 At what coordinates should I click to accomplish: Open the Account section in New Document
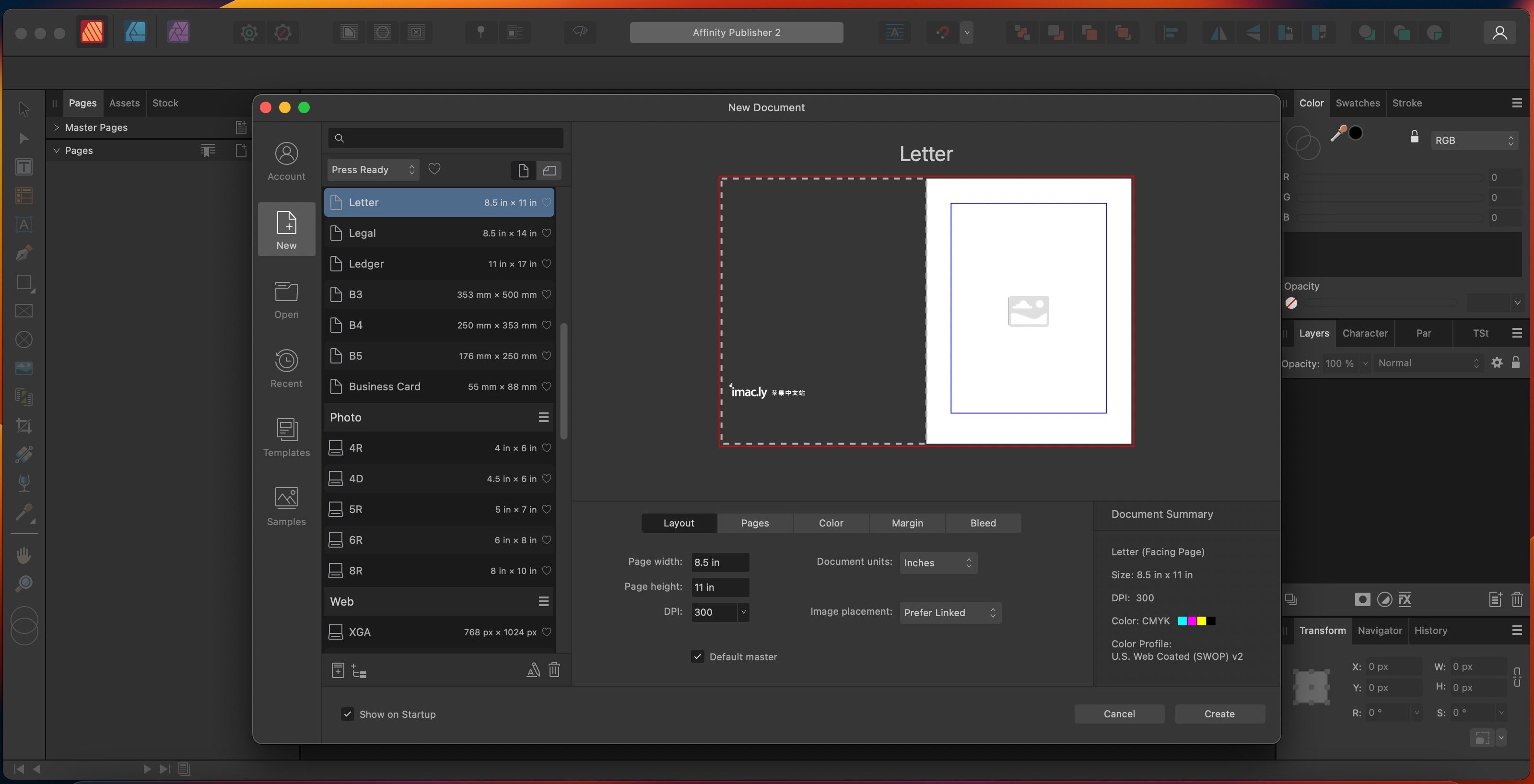[286, 161]
